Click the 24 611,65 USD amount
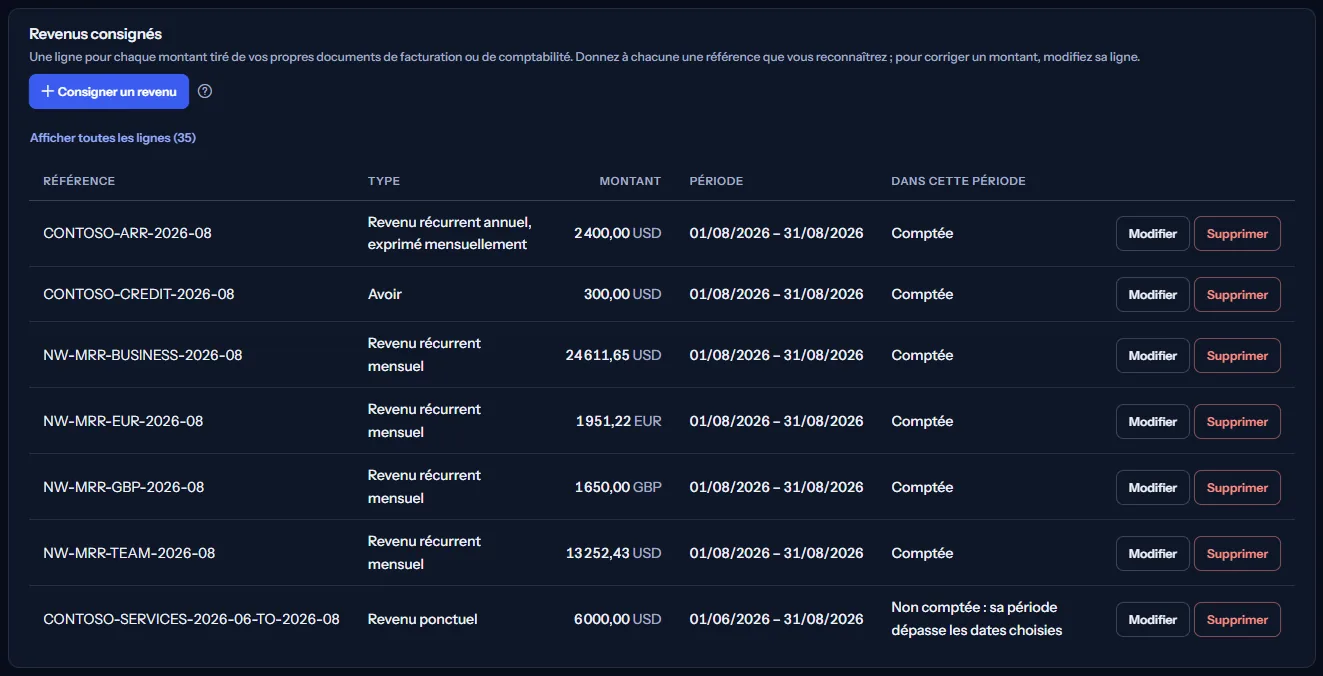The width and height of the screenshot is (1323, 676). pyautogui.click(x=614, y=355)
